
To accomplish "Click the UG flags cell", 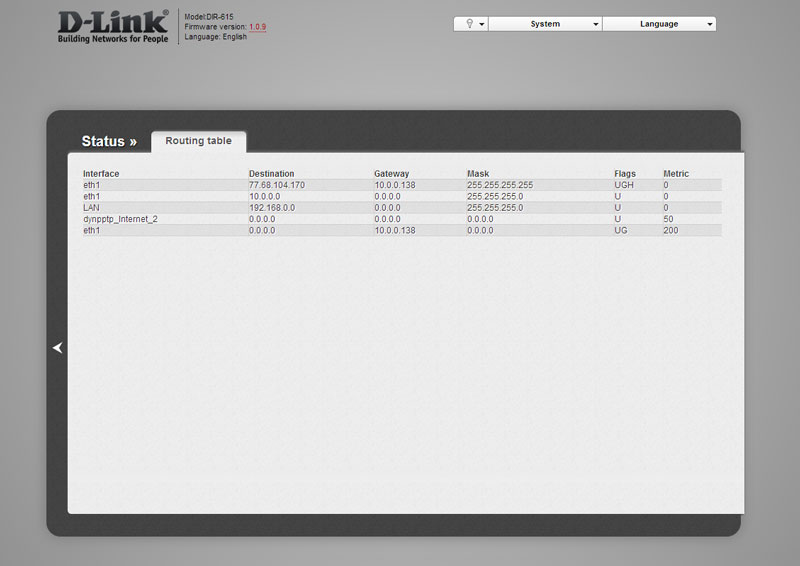I will click(x=621, y=230).
